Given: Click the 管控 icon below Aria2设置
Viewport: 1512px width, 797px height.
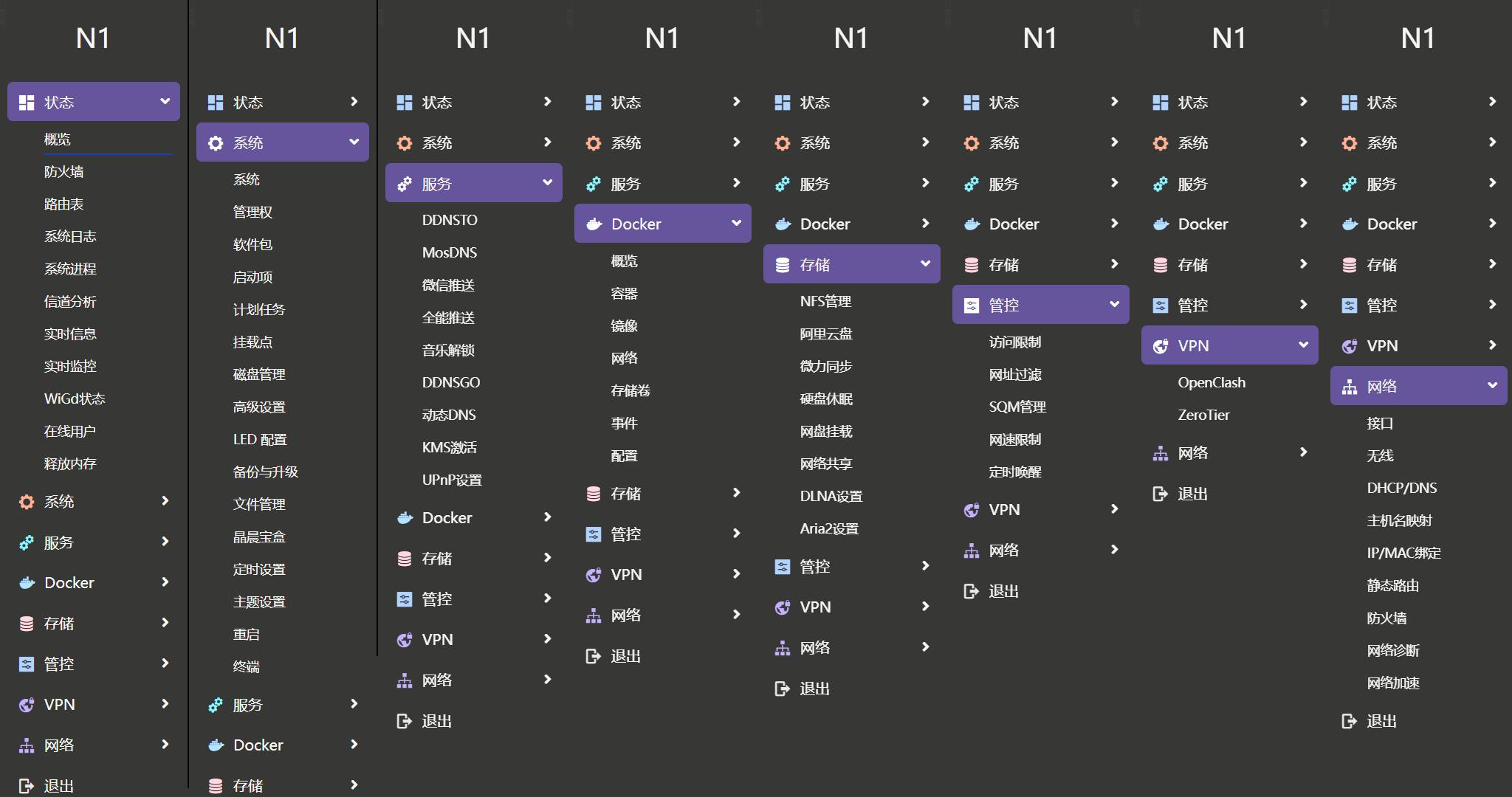Looking at the screenshot, I should (x=783, y=567).
